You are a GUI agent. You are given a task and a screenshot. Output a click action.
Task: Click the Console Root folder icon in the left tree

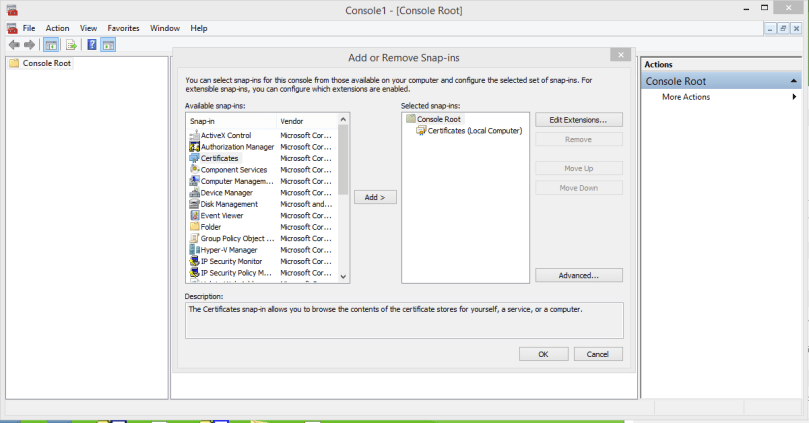(14, 63)
